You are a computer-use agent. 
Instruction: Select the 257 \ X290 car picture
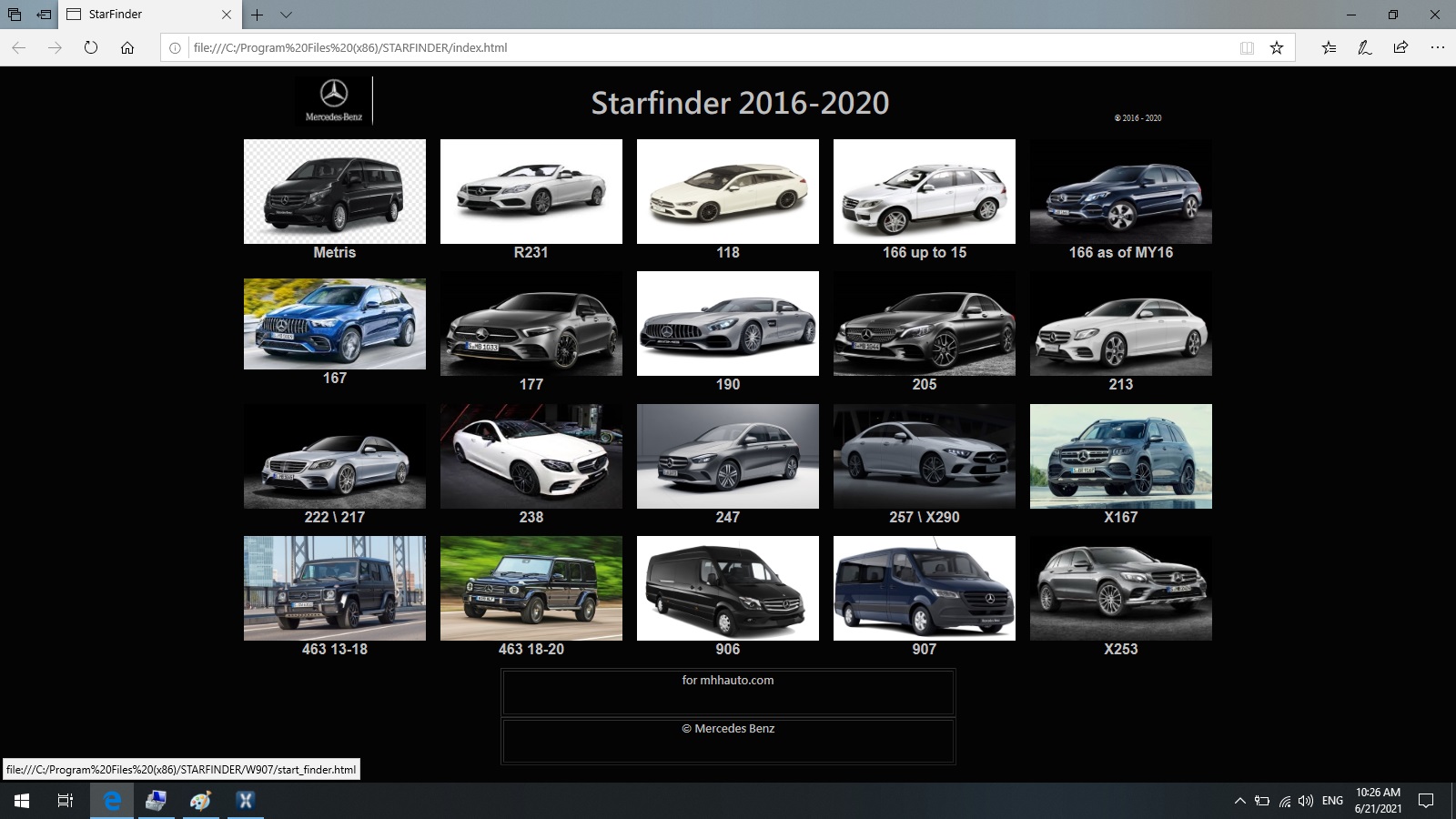(925, 456)
